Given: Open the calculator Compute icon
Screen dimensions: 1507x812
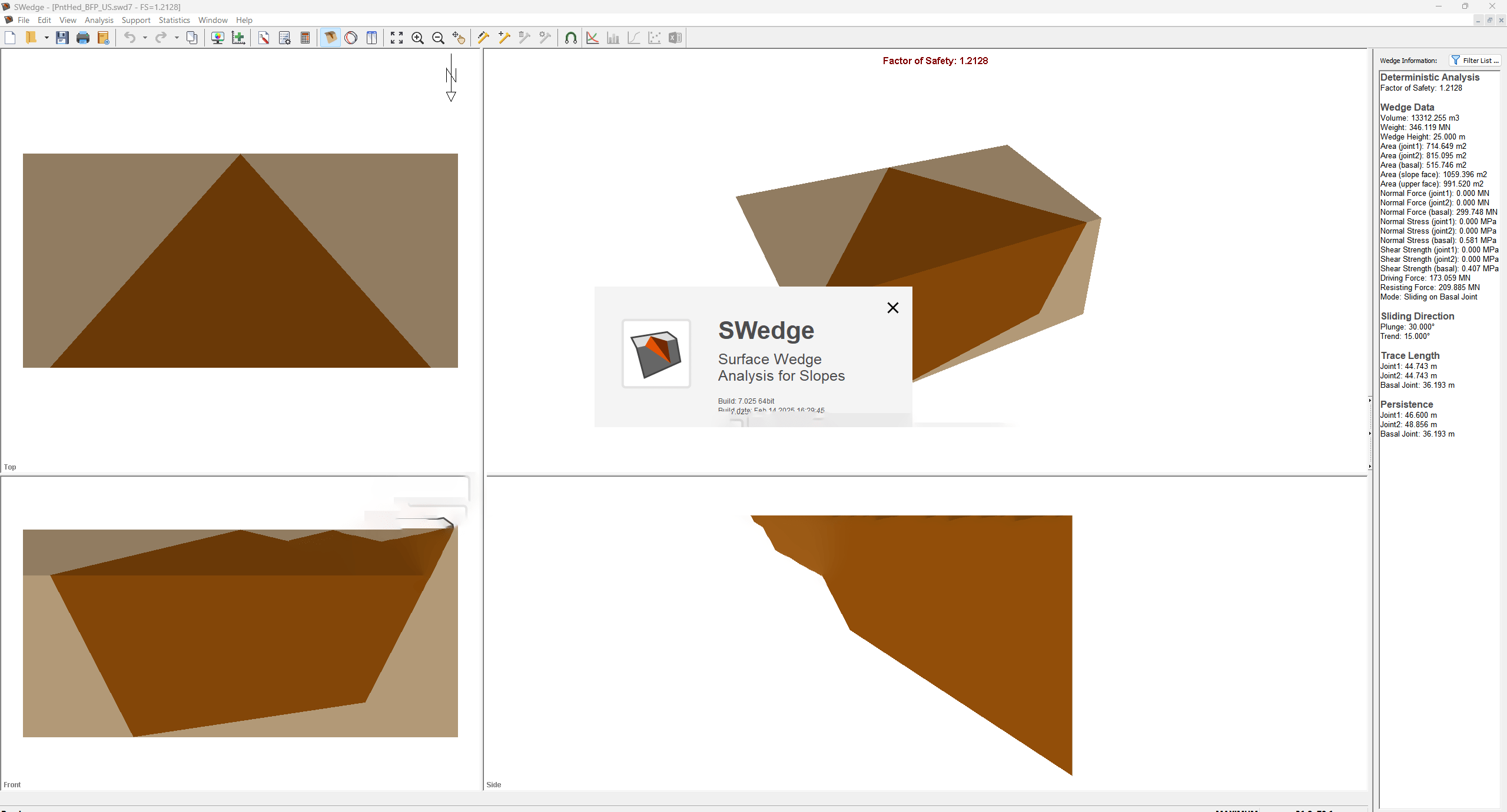Looking at the screenshot, I should pos(305,38).
